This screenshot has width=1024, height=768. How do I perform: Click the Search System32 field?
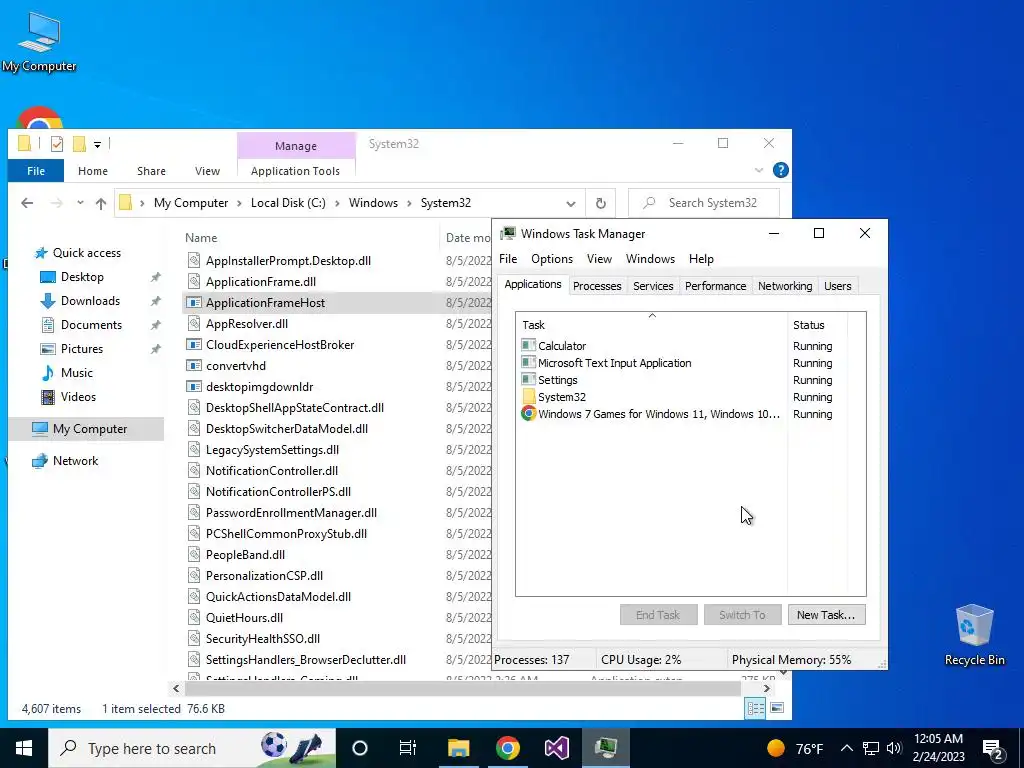tap(704, 203)
